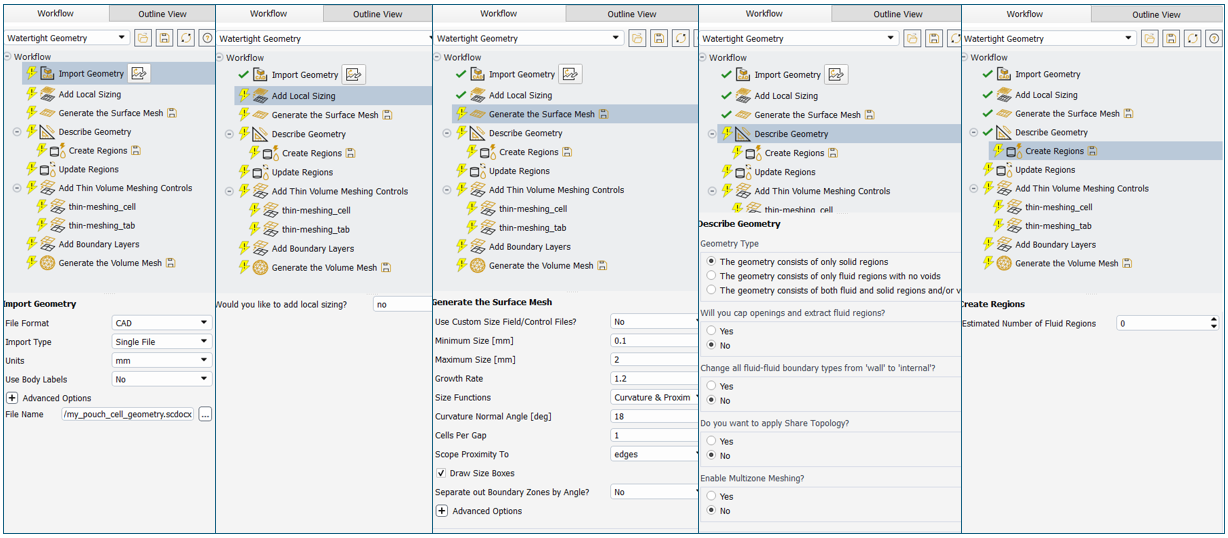Update Regions icon in Add Local Sizing panel tree

260,172
